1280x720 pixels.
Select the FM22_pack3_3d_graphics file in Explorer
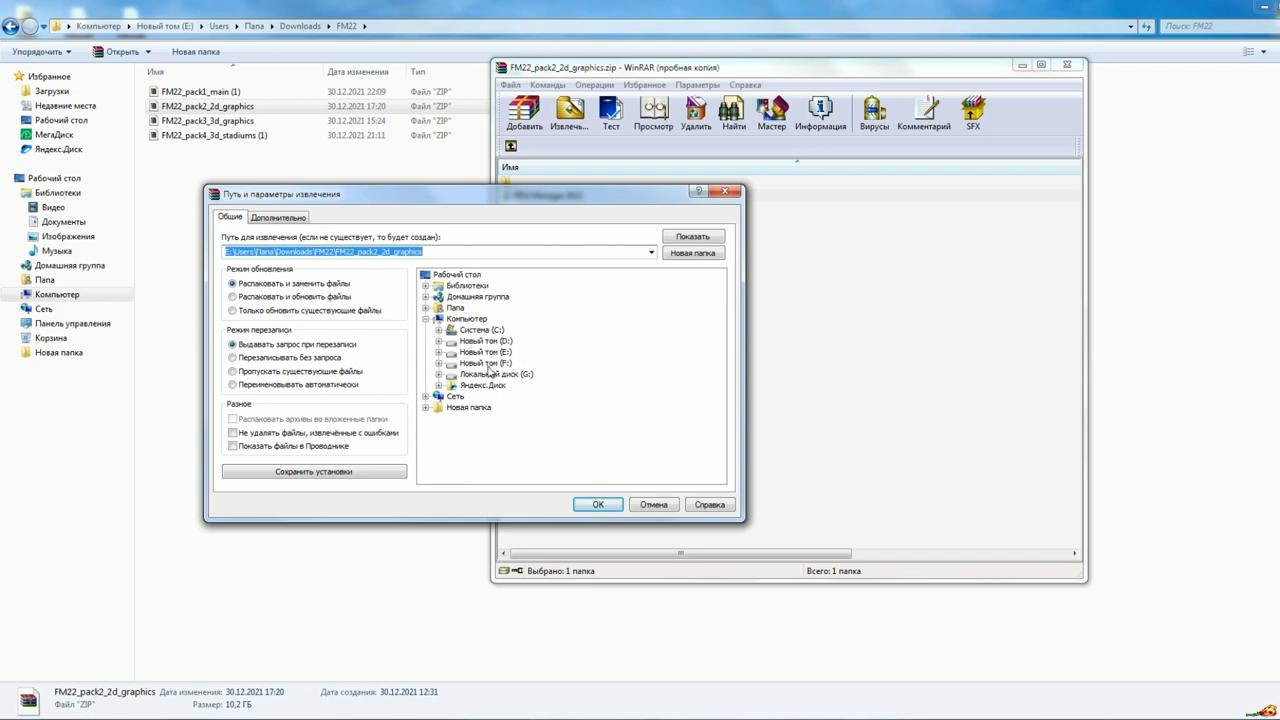207,121
